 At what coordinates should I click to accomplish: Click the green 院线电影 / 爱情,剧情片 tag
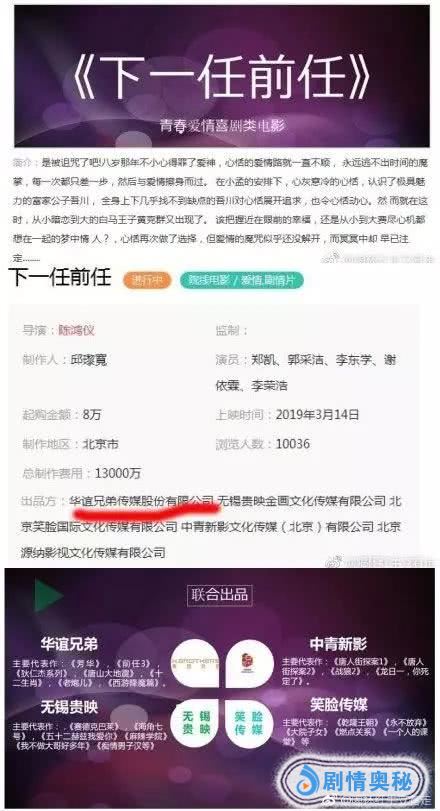pos(241,280)
